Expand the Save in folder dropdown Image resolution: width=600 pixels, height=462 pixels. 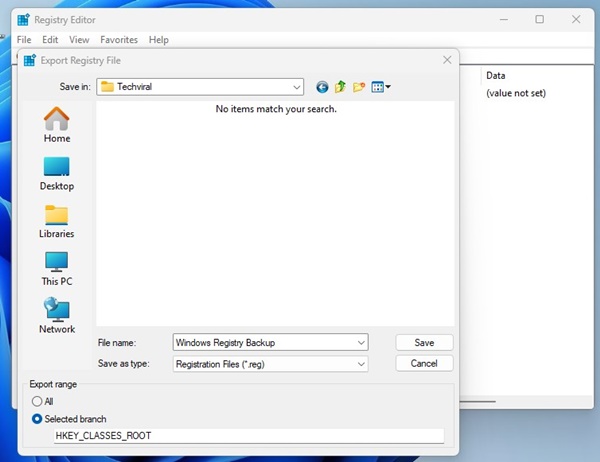[x=296, y=87]
